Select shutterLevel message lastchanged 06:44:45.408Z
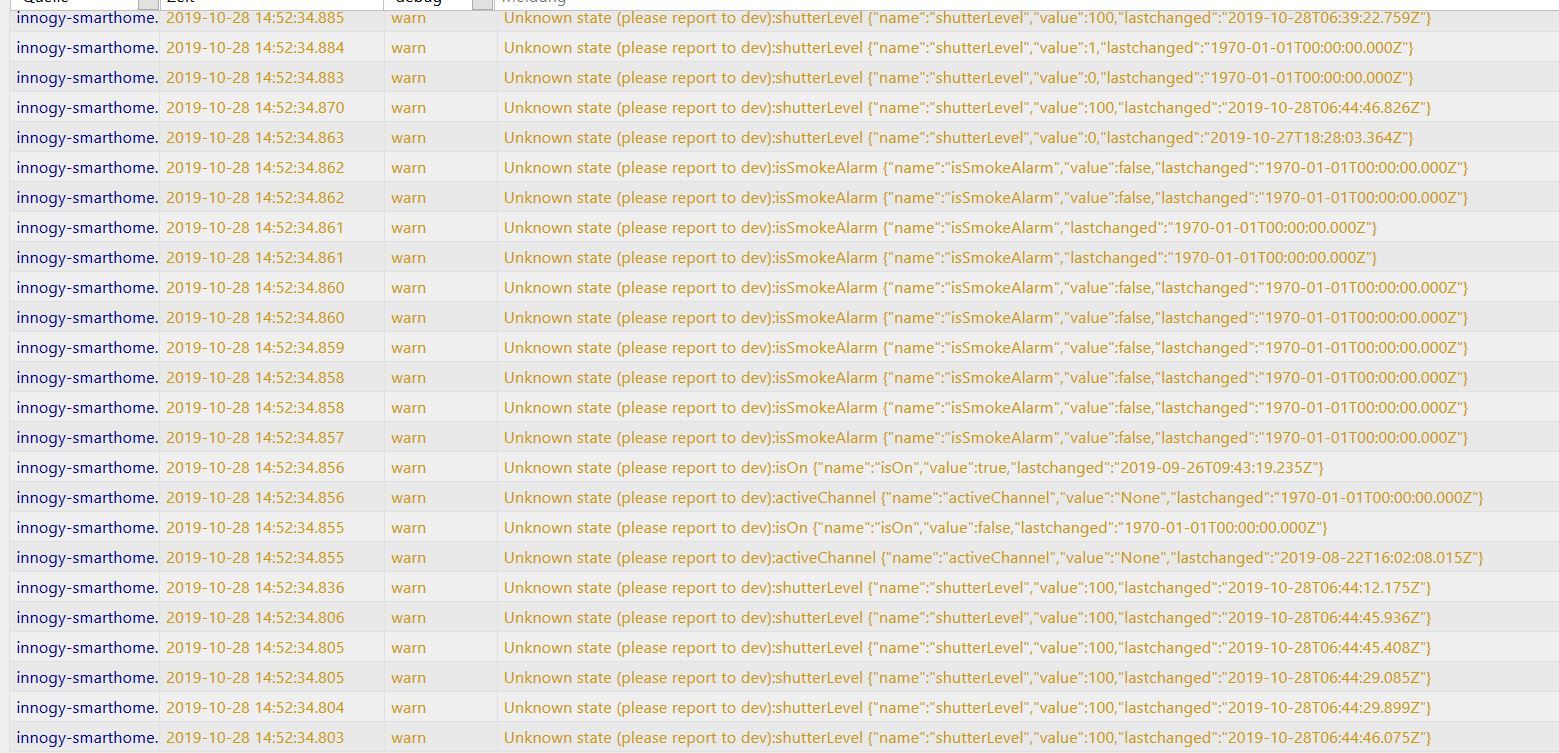The image size is (1559, 753). coord(967,648)
